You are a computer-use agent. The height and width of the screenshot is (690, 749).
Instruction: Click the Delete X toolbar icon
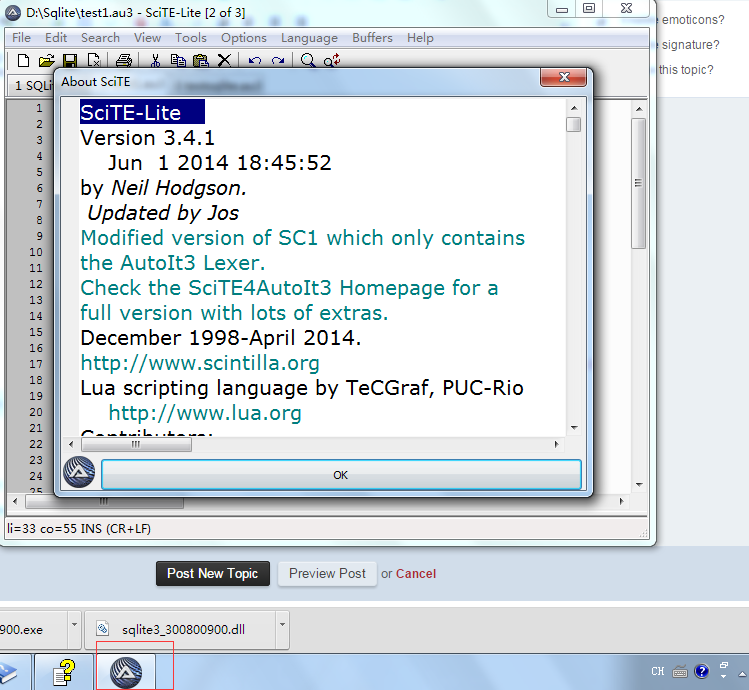pyautogui.click(x=224, y=60)
